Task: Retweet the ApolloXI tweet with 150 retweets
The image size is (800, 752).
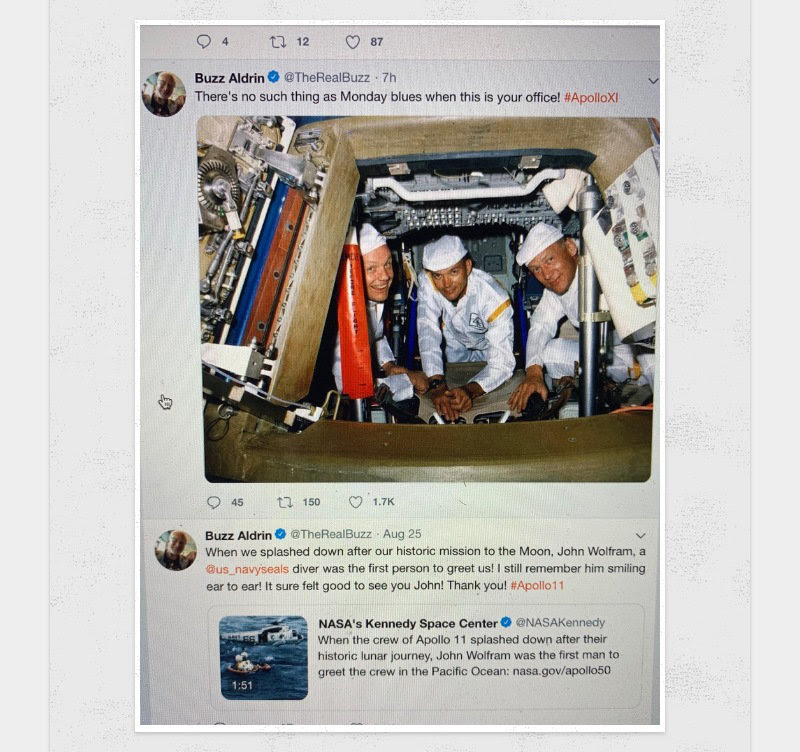Action: tap(284, 502)
